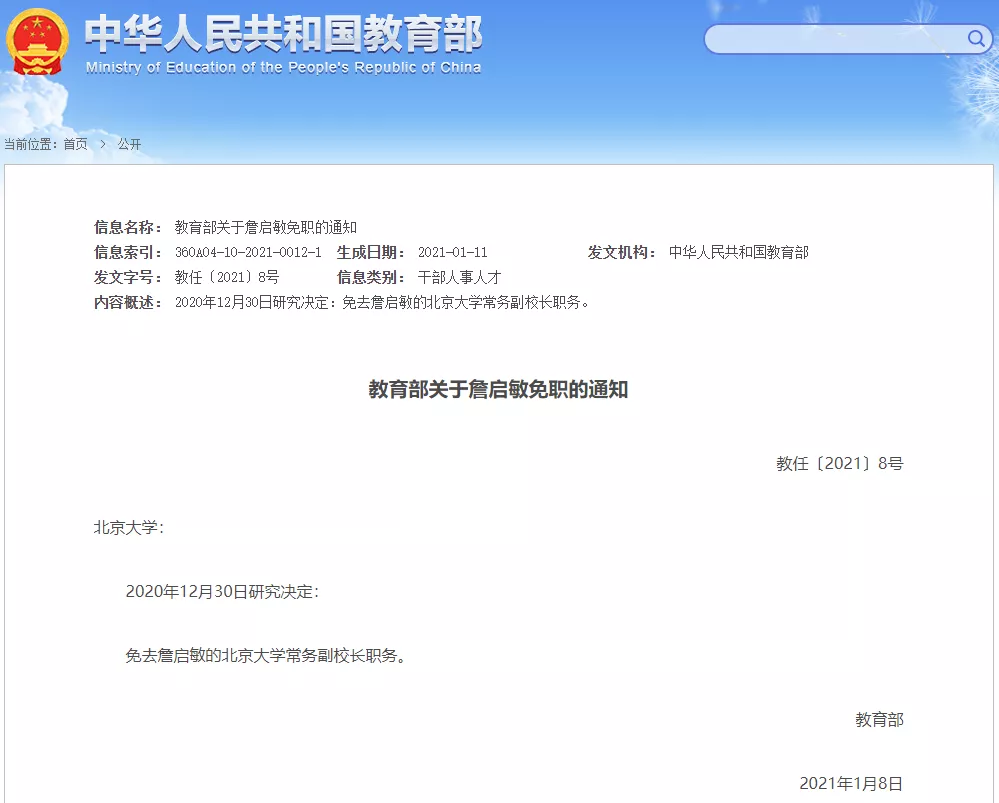Select the red emblem at top left
The width and height of the screenshot is (999, 803).
(36, 40)
